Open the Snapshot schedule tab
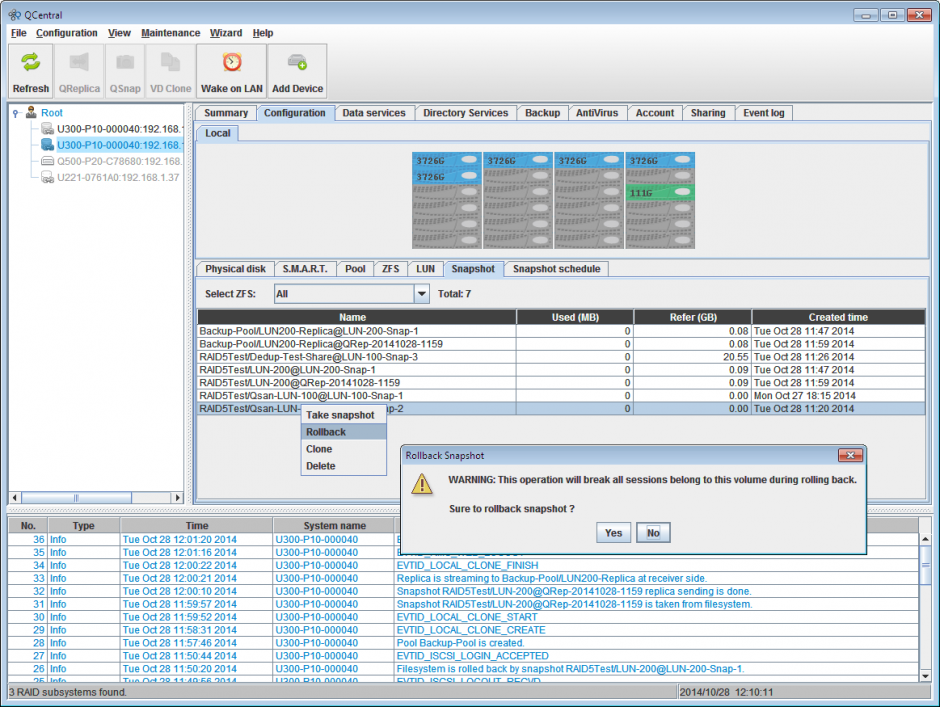This screenshot has height=707, width=940. coord(556,269)
